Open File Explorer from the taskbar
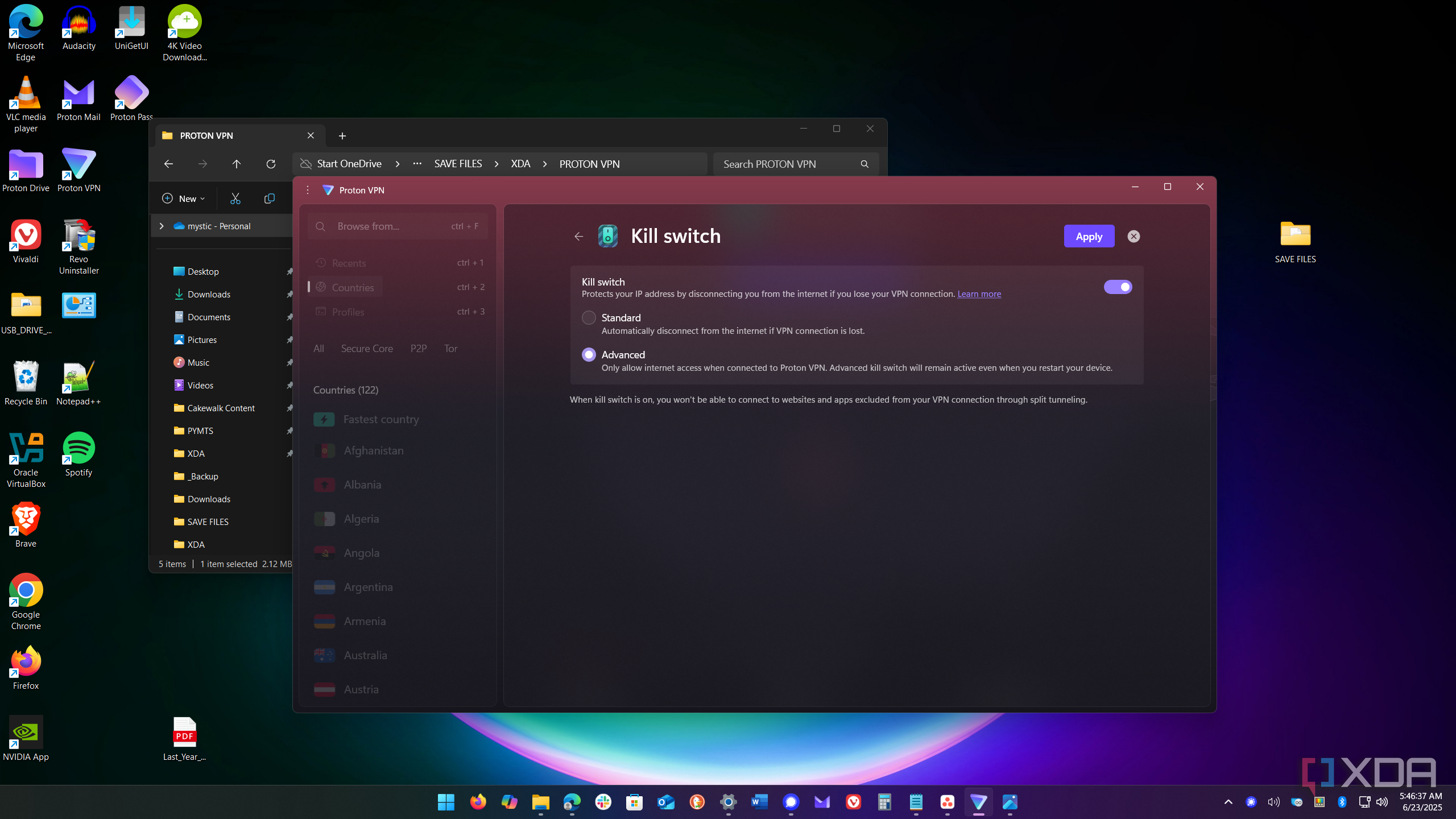The image size is (1456, 819). (x=540, y=802)
